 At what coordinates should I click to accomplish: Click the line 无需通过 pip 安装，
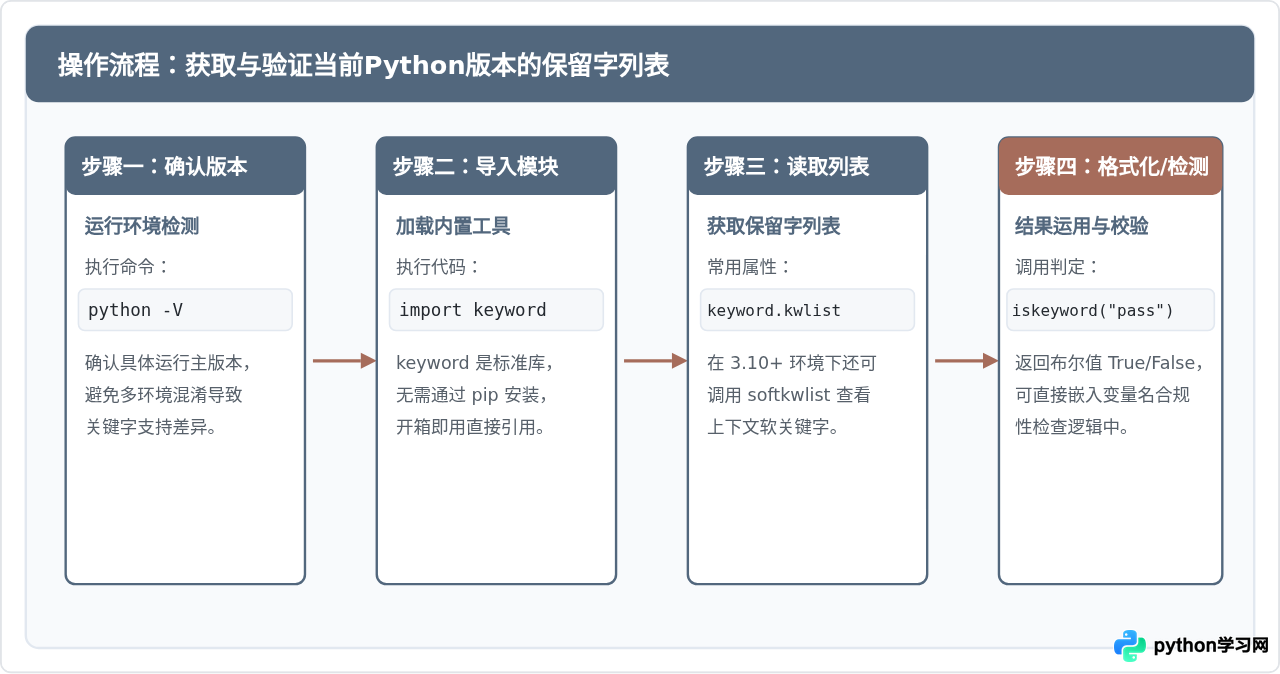coord(472,395)
